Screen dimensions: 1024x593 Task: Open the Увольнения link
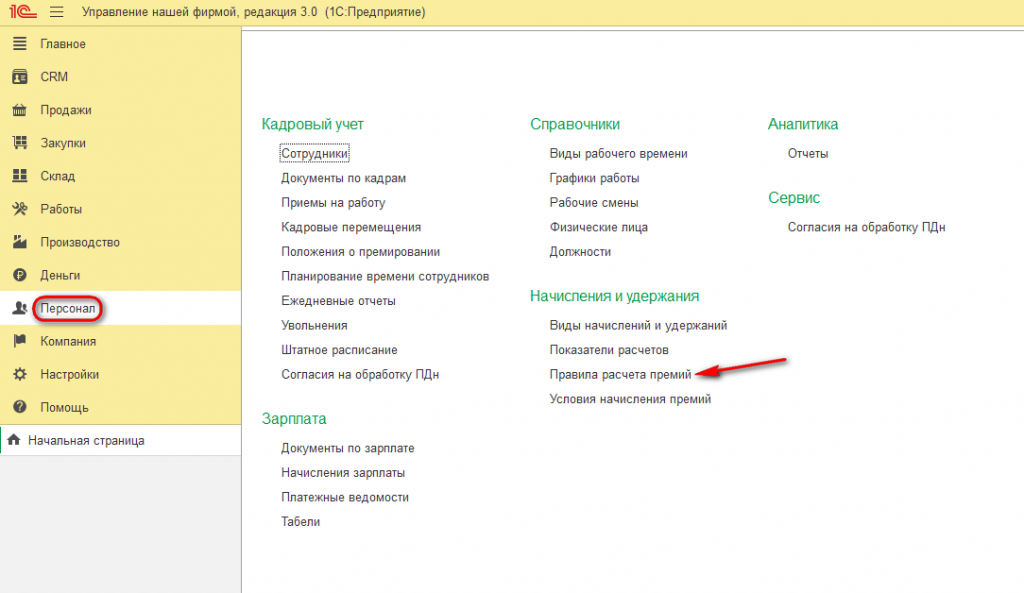pos(314,325)
